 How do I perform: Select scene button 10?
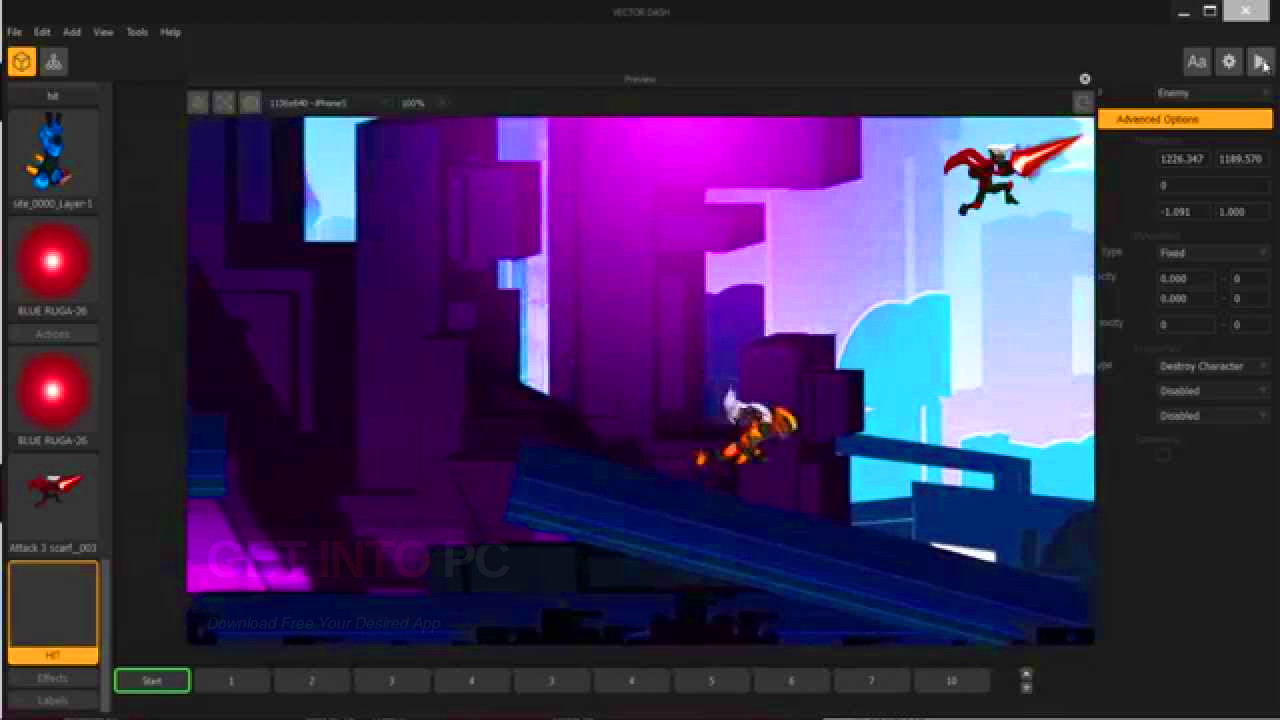click(951, 681)
